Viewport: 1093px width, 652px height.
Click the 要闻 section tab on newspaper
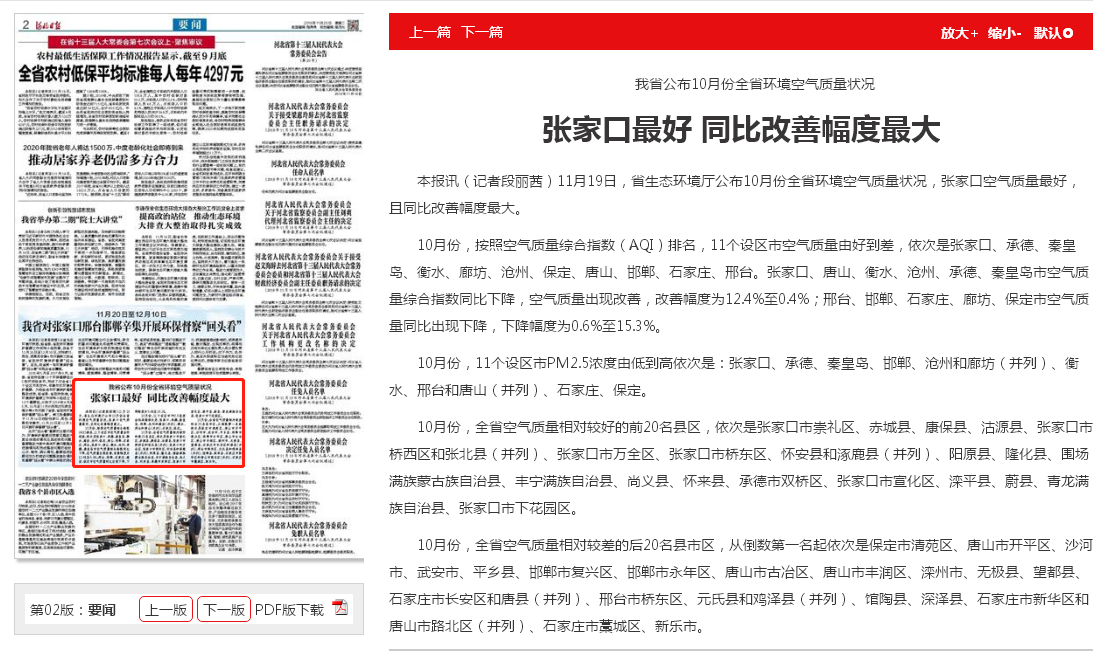(x=190, y=24)
